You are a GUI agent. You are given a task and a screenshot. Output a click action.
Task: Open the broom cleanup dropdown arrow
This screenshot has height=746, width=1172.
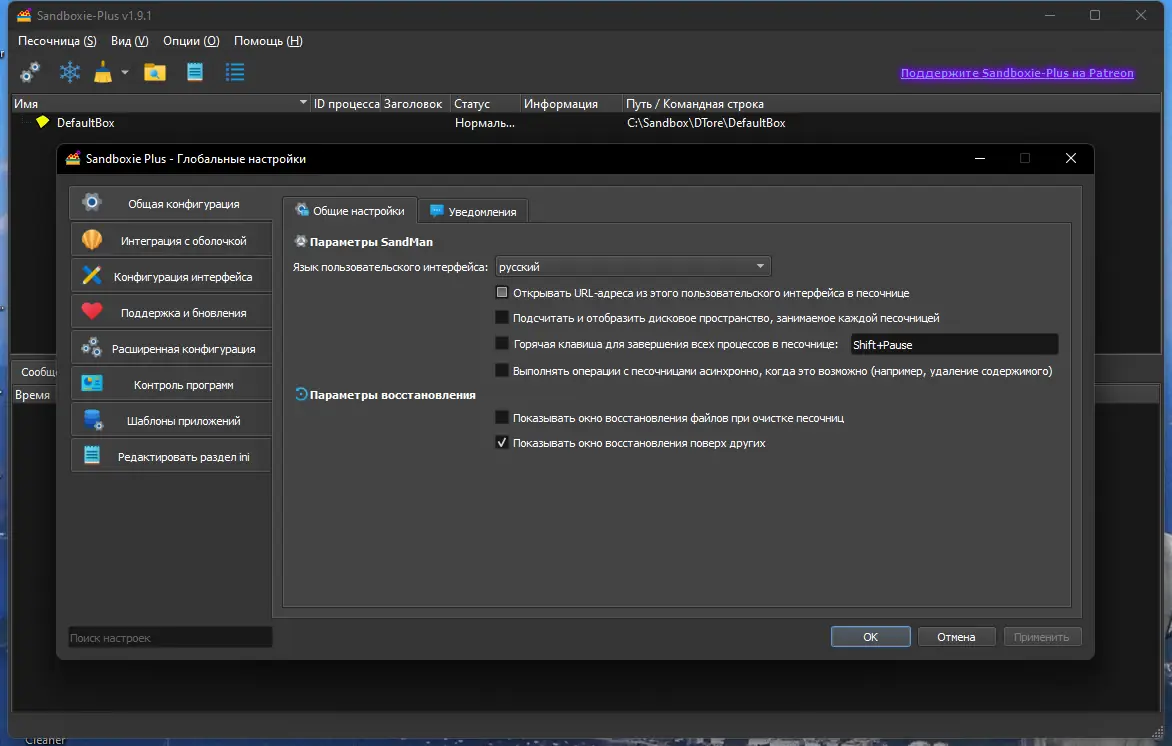point(125,73)
